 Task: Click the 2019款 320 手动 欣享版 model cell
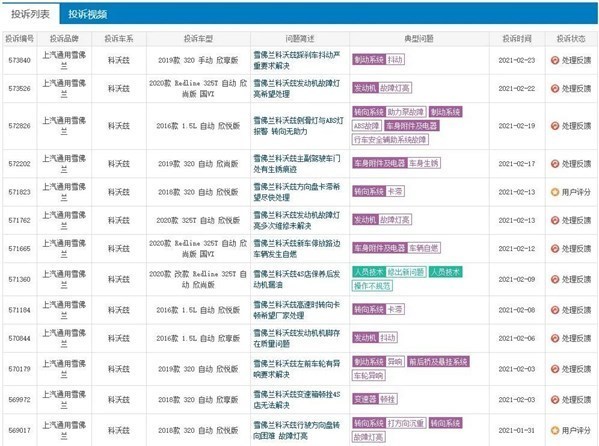[198, 60]
